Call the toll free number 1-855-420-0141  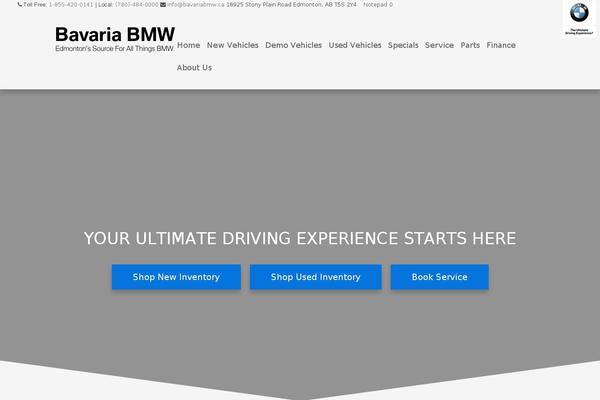71,5
